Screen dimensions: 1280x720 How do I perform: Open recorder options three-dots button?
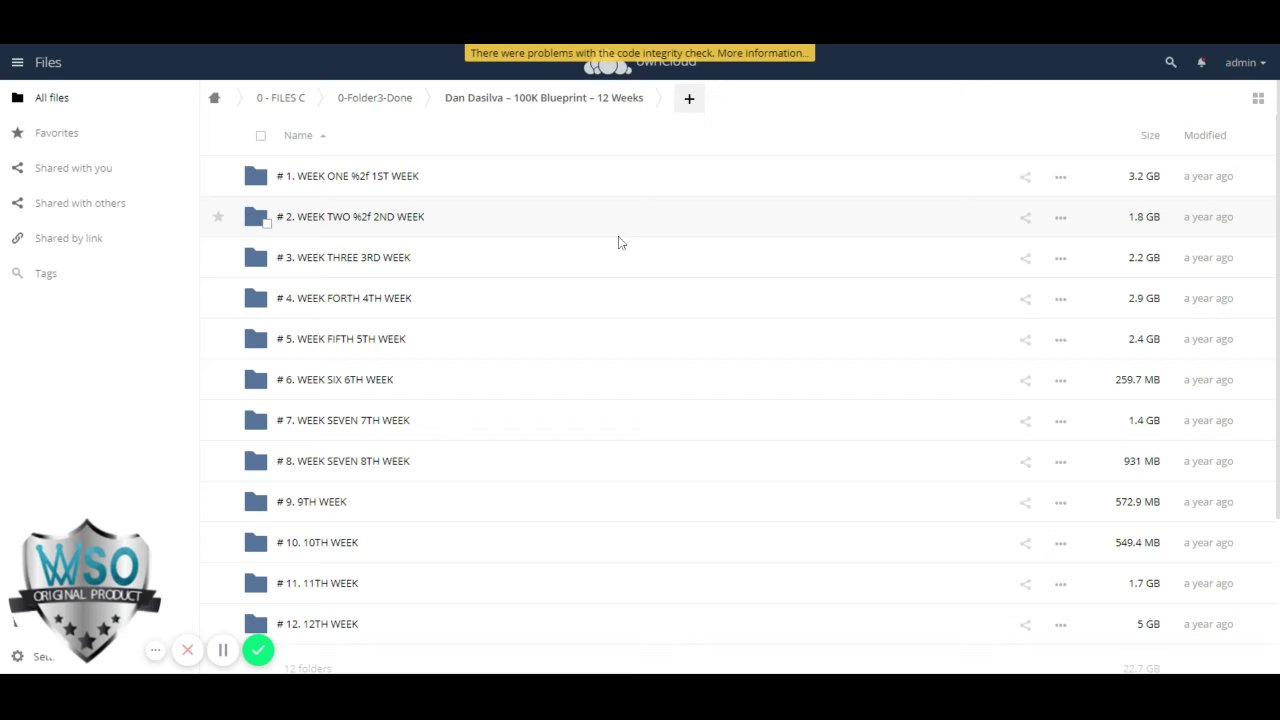[x=155, y=651]
